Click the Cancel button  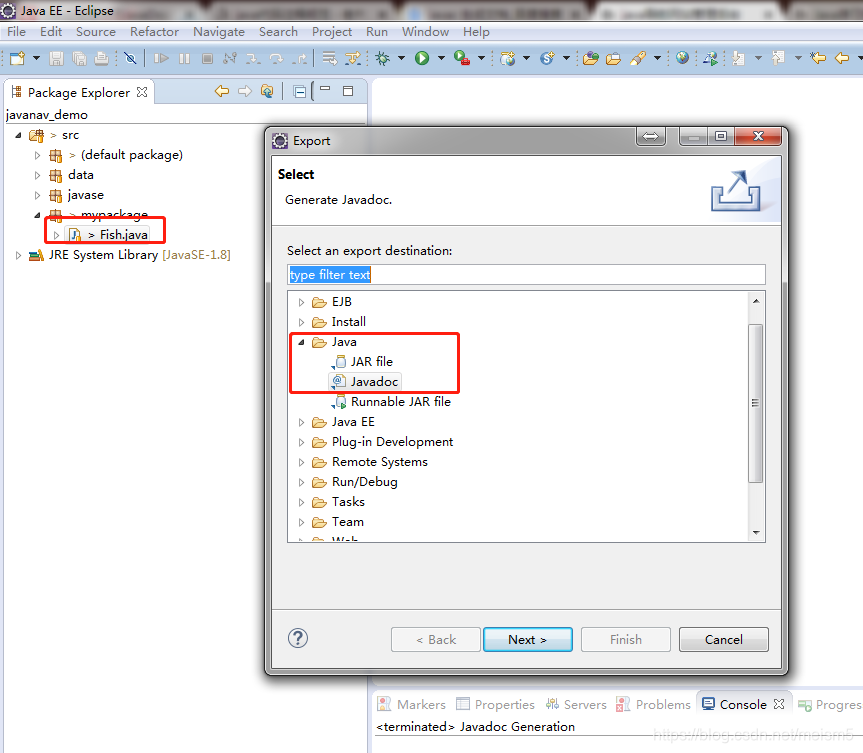point(724,640)
